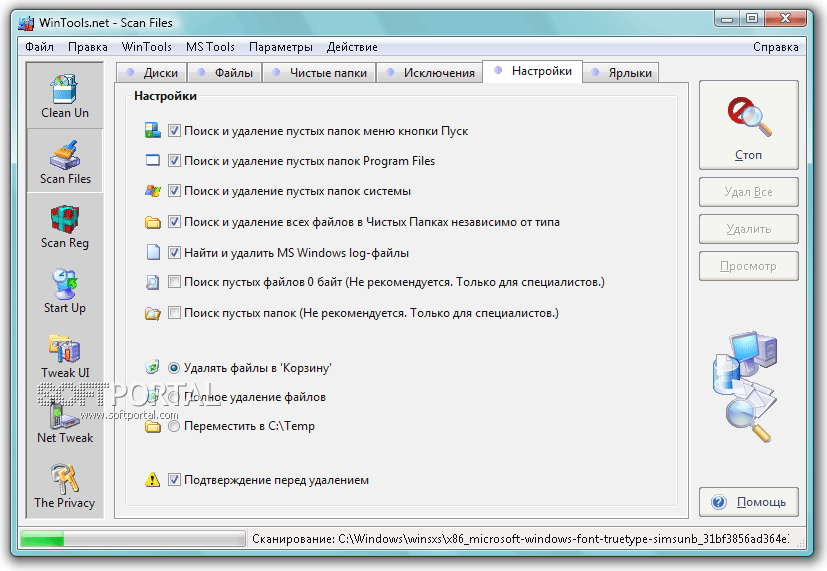The width and height of the screenshot is (827, 571).
Task: Click the computer and magnifier illustration
Action: coord(745,386)
